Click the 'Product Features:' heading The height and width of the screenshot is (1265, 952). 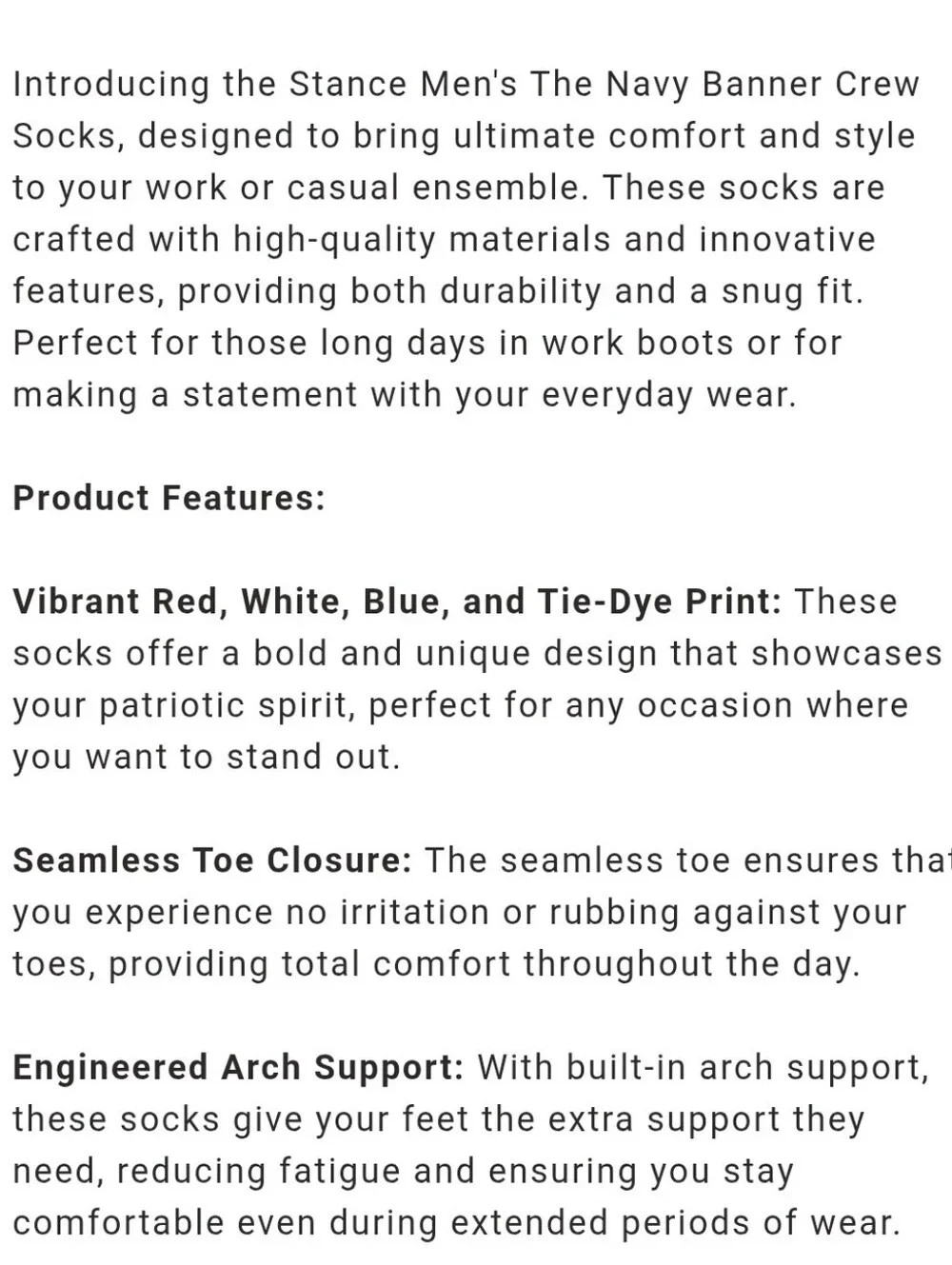coord(169,498)
